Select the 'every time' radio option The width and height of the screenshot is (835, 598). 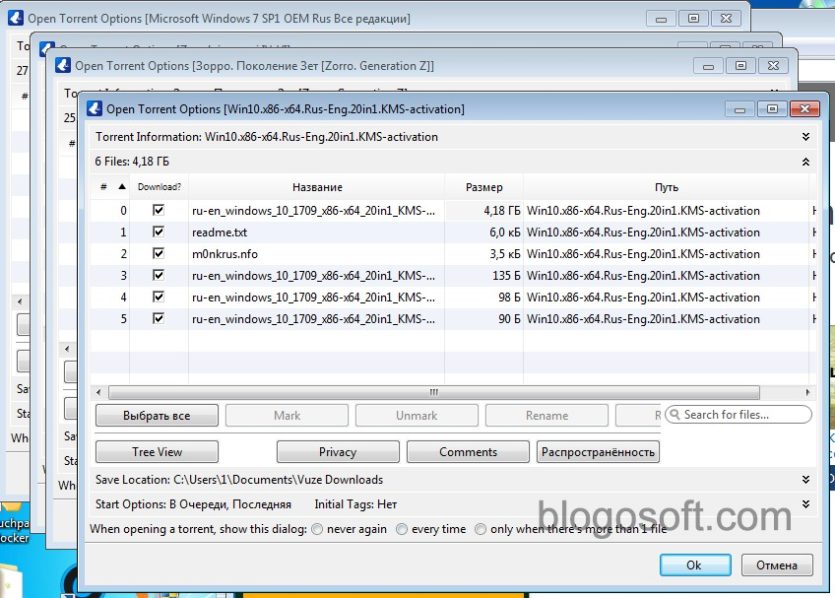point(402,529)
